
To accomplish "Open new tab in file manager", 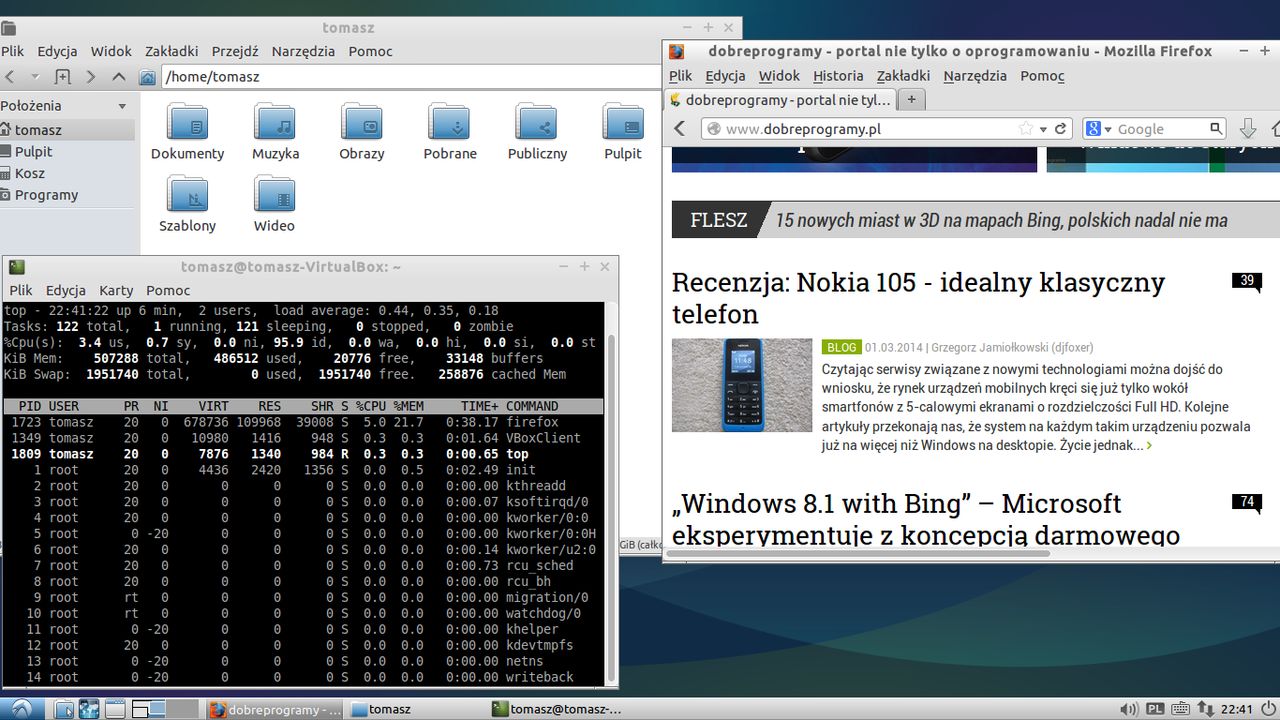I will coord(62,77).
